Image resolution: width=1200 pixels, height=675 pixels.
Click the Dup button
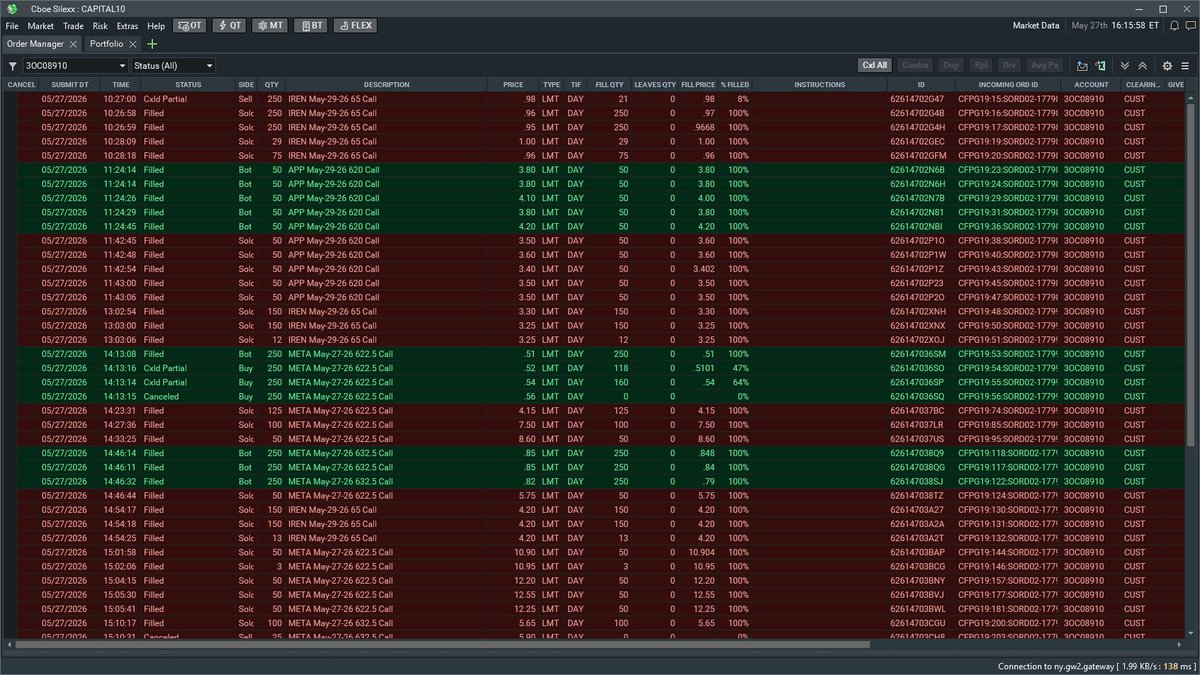coord(951,65)
